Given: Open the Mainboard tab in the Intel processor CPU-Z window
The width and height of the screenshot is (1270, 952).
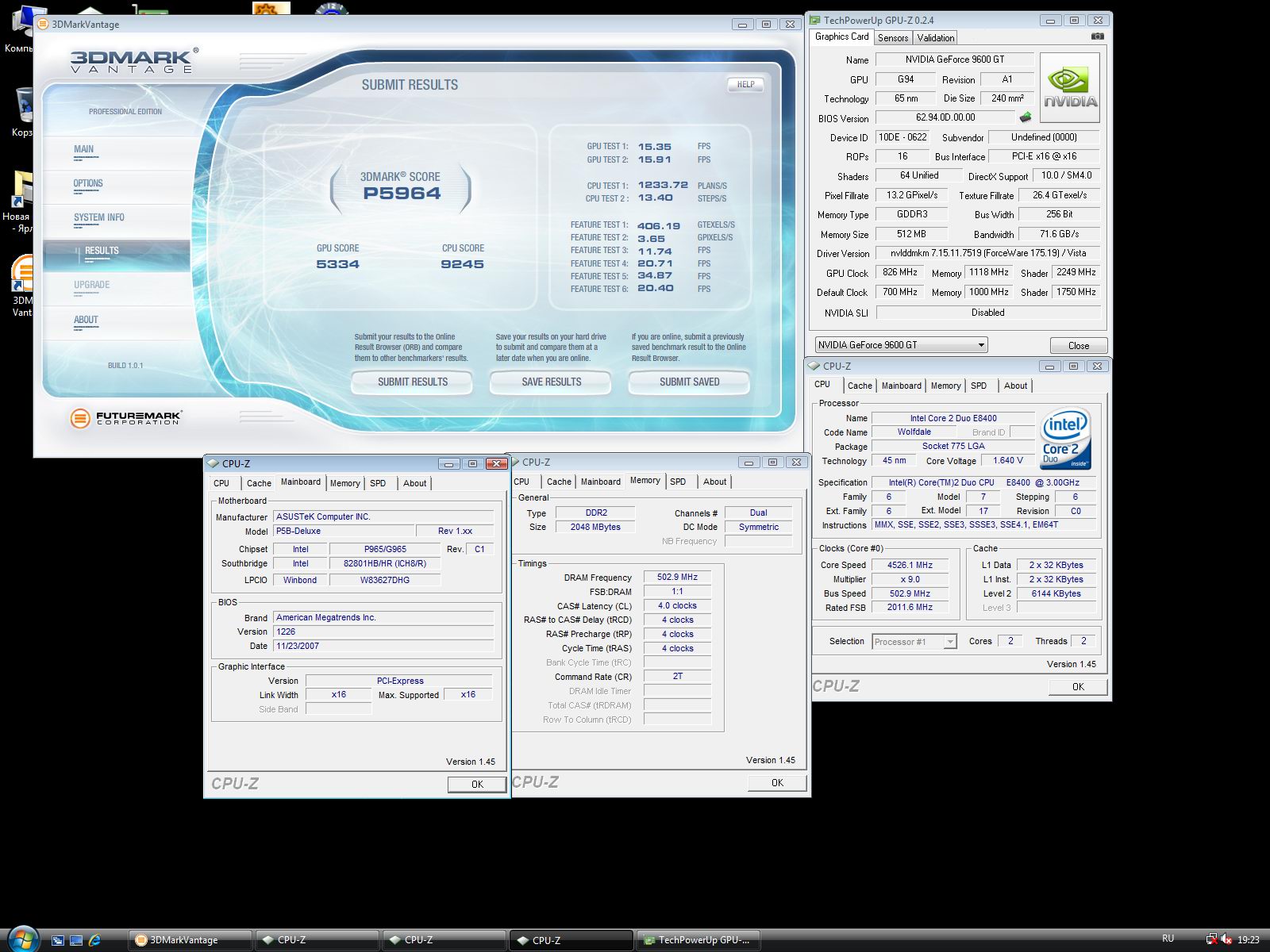Looking at the screenshot, I should (x=902, y=386).
